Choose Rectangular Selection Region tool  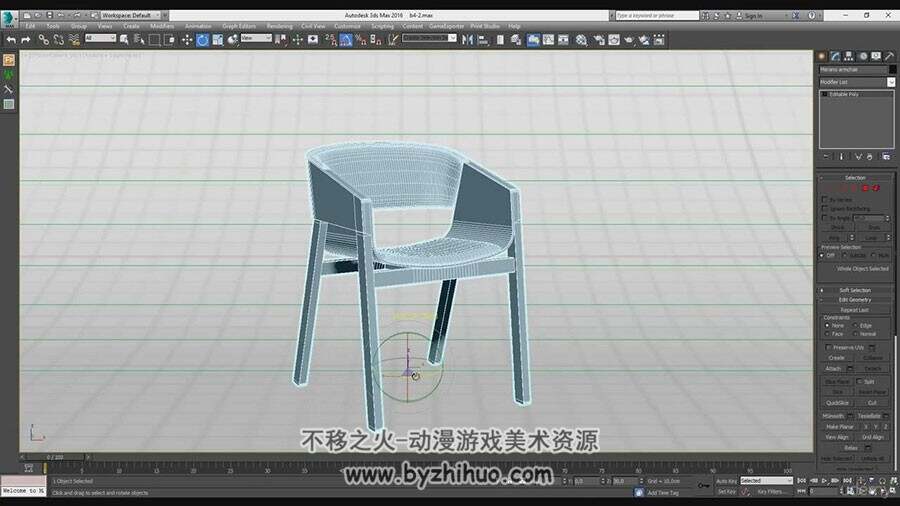[154, 40]
